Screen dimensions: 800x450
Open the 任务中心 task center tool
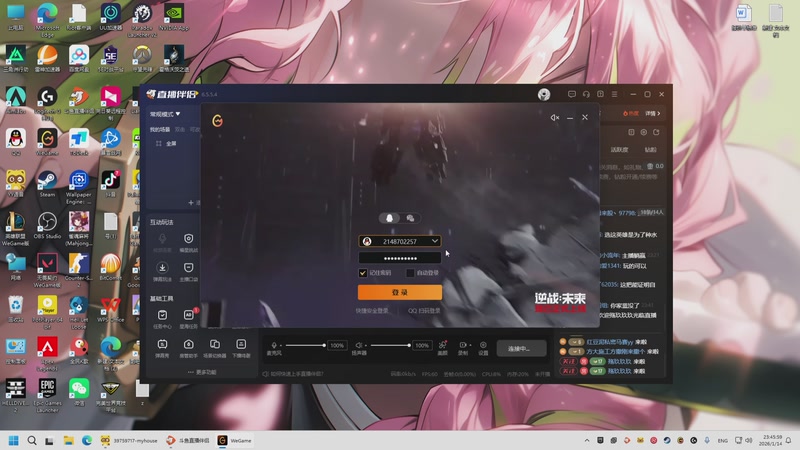click(x=162, y=318)
